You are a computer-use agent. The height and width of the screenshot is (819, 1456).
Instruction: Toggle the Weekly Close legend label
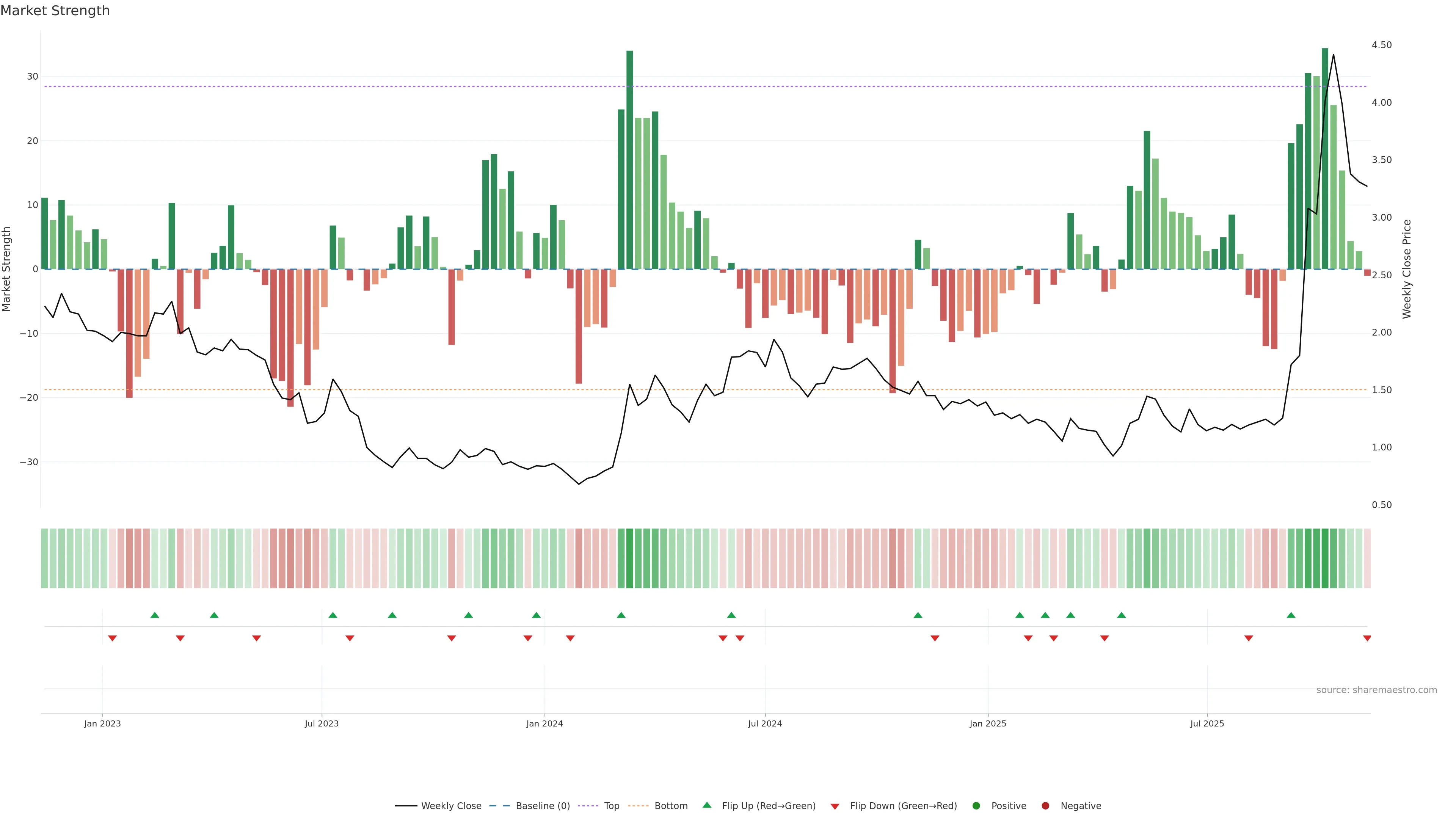451,806
